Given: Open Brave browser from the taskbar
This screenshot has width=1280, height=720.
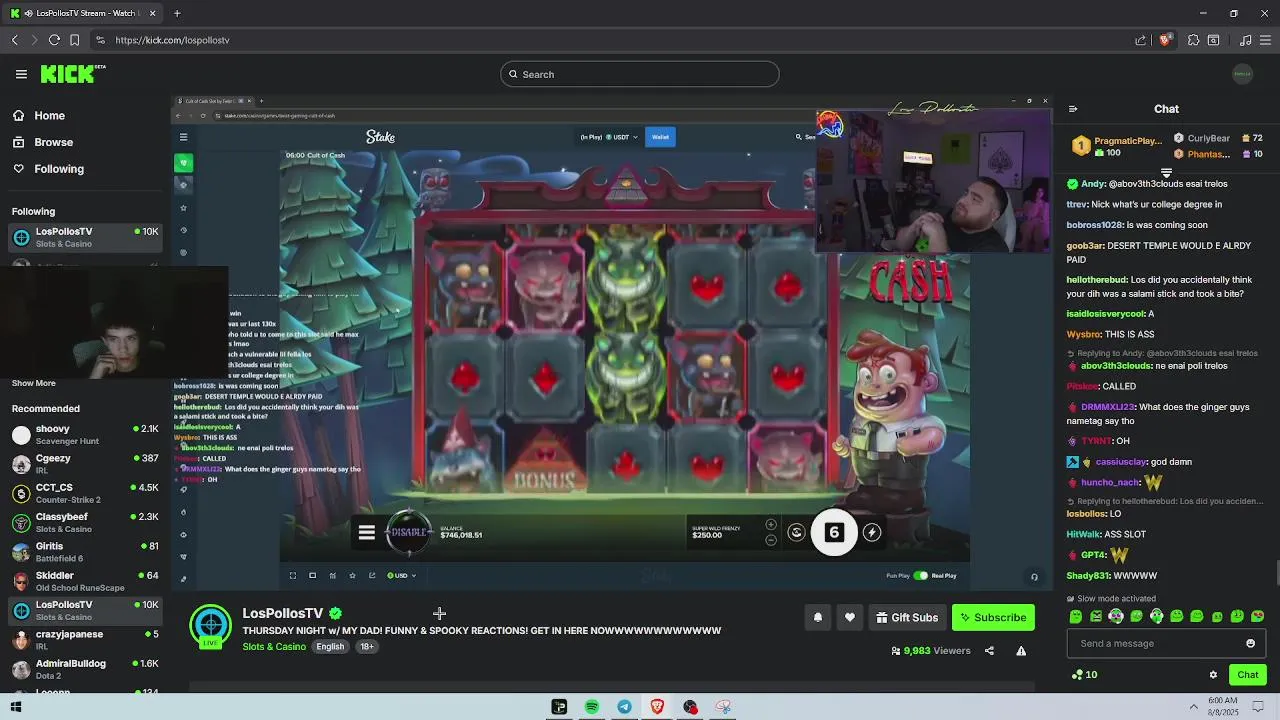Looking at the screenshot, I should [x=657, y=707].
